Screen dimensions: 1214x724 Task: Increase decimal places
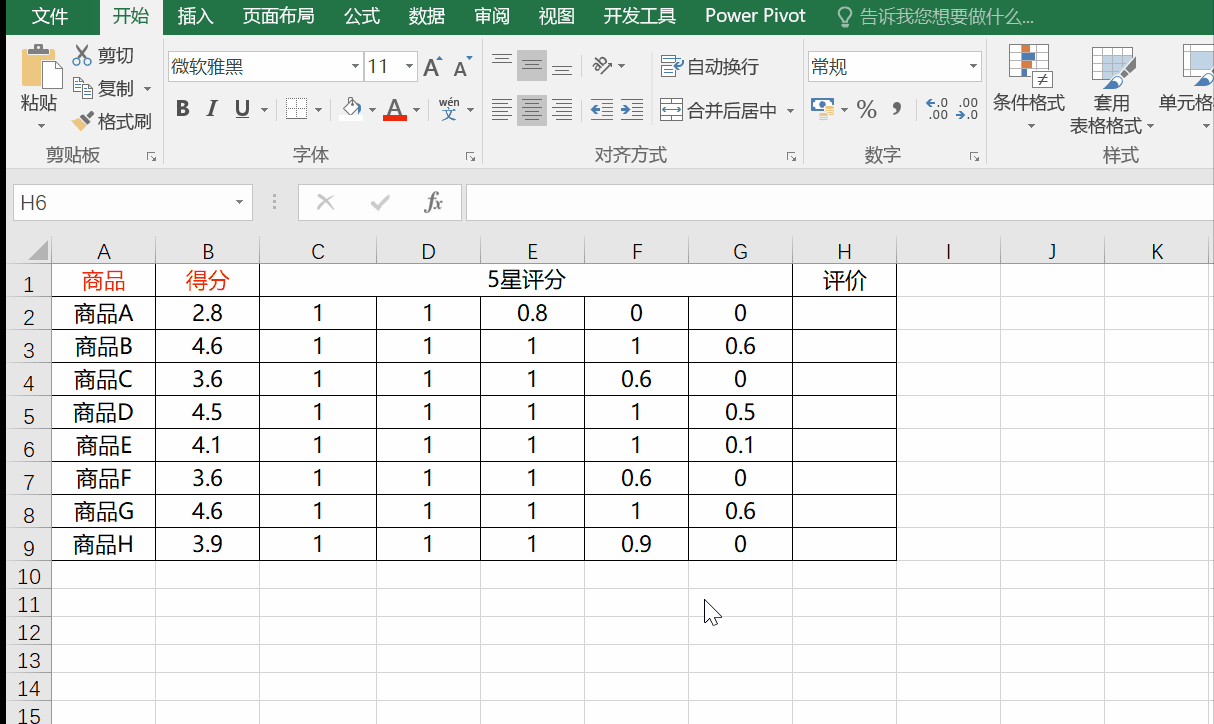tap(938, 108)
